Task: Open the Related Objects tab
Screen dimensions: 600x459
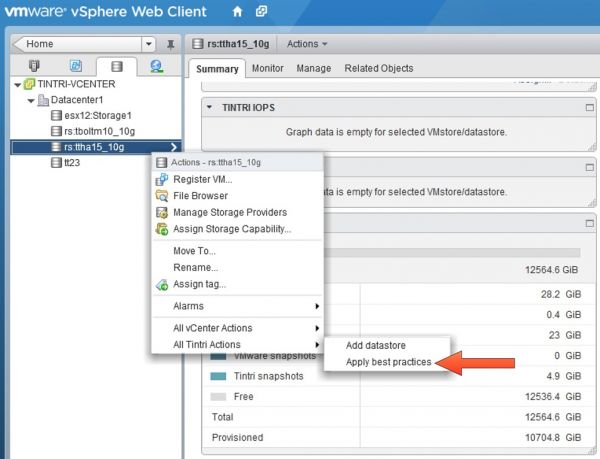Action: click(379, 68)
